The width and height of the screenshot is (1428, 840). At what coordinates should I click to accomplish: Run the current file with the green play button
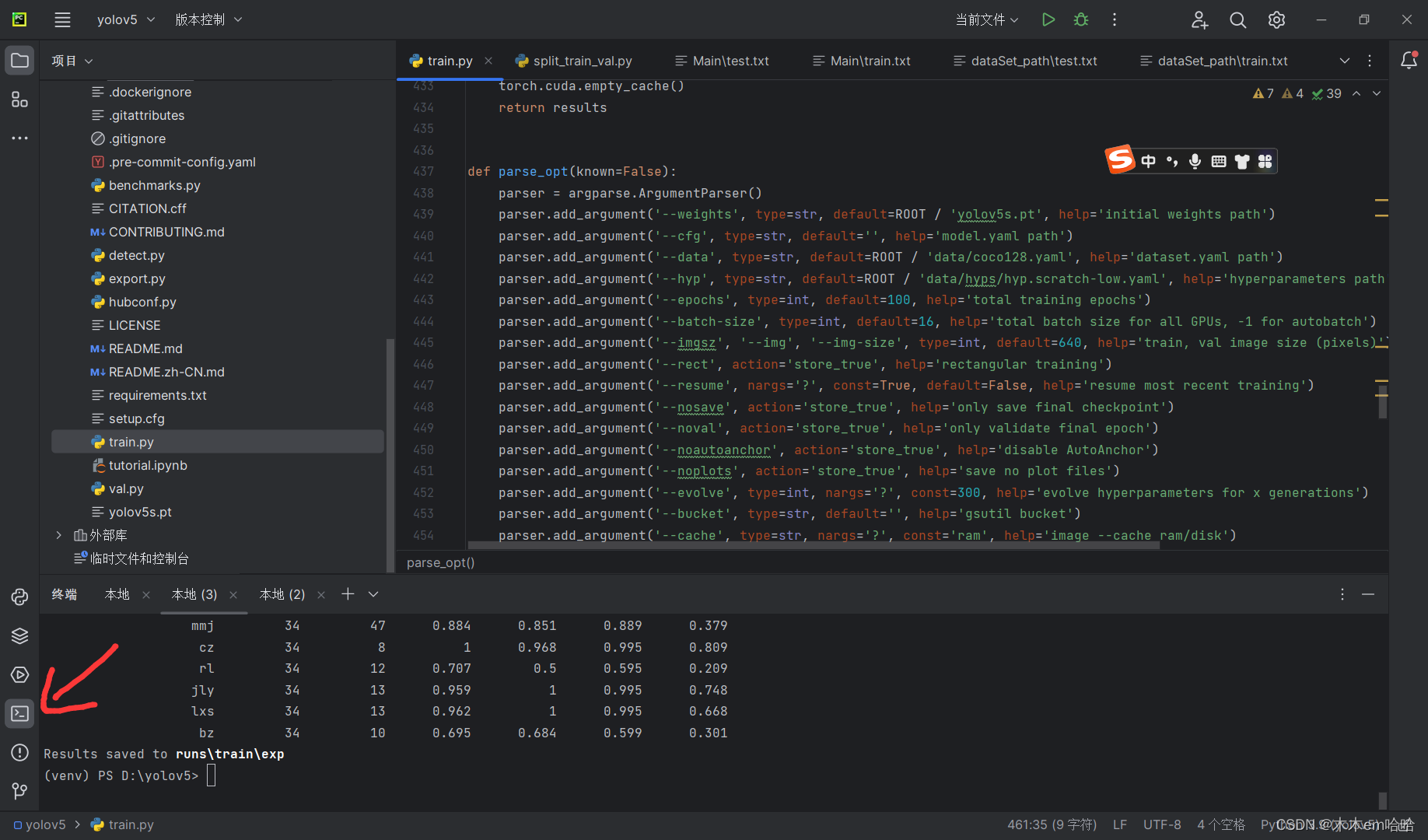click(x=1048, y=19)
